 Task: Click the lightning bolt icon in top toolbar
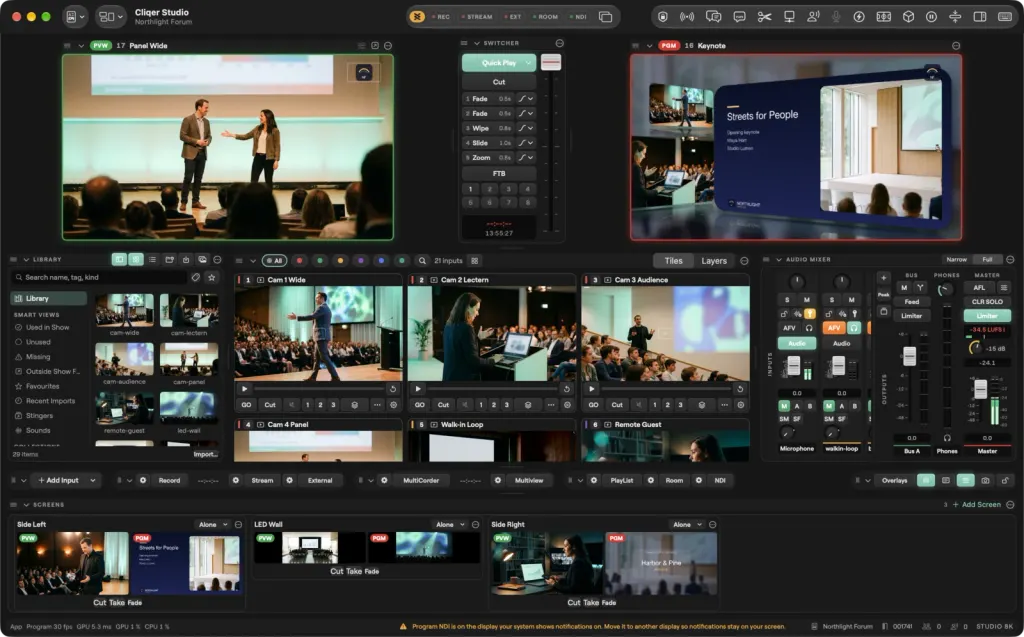click(x=859, y=17)
